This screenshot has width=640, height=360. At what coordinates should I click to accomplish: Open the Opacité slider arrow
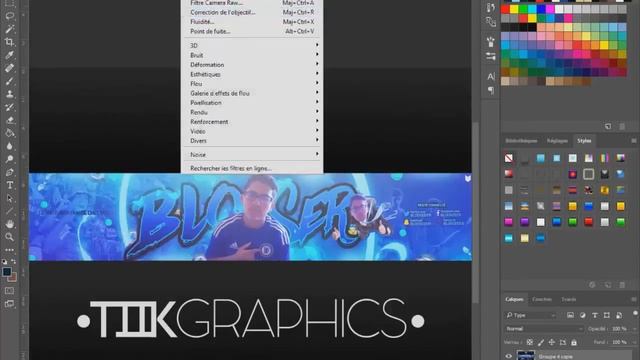pos(635,329)
